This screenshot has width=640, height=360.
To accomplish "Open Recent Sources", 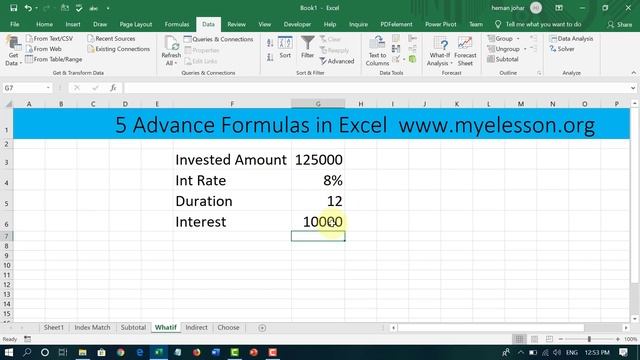I will (x=111, y=38).
